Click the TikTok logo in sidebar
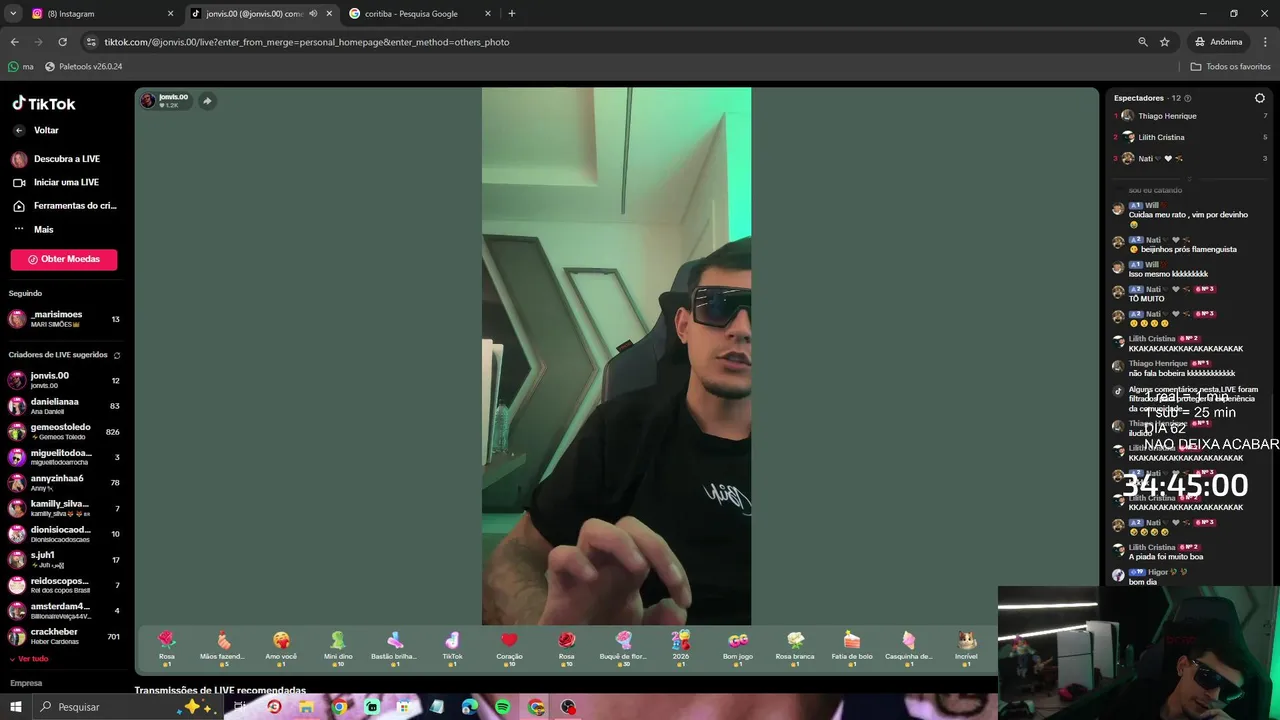Viewport: 1280px width, 720px height. (x=44, y=104)
